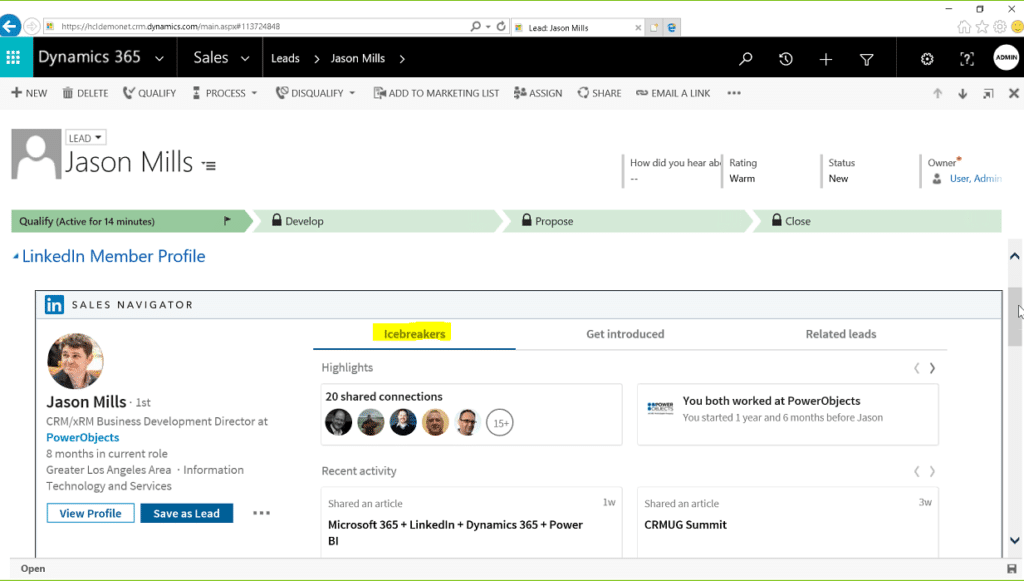Screen dimensions: 1024x581
Task: Select the Propose process stage
Action: coord(627,221)
